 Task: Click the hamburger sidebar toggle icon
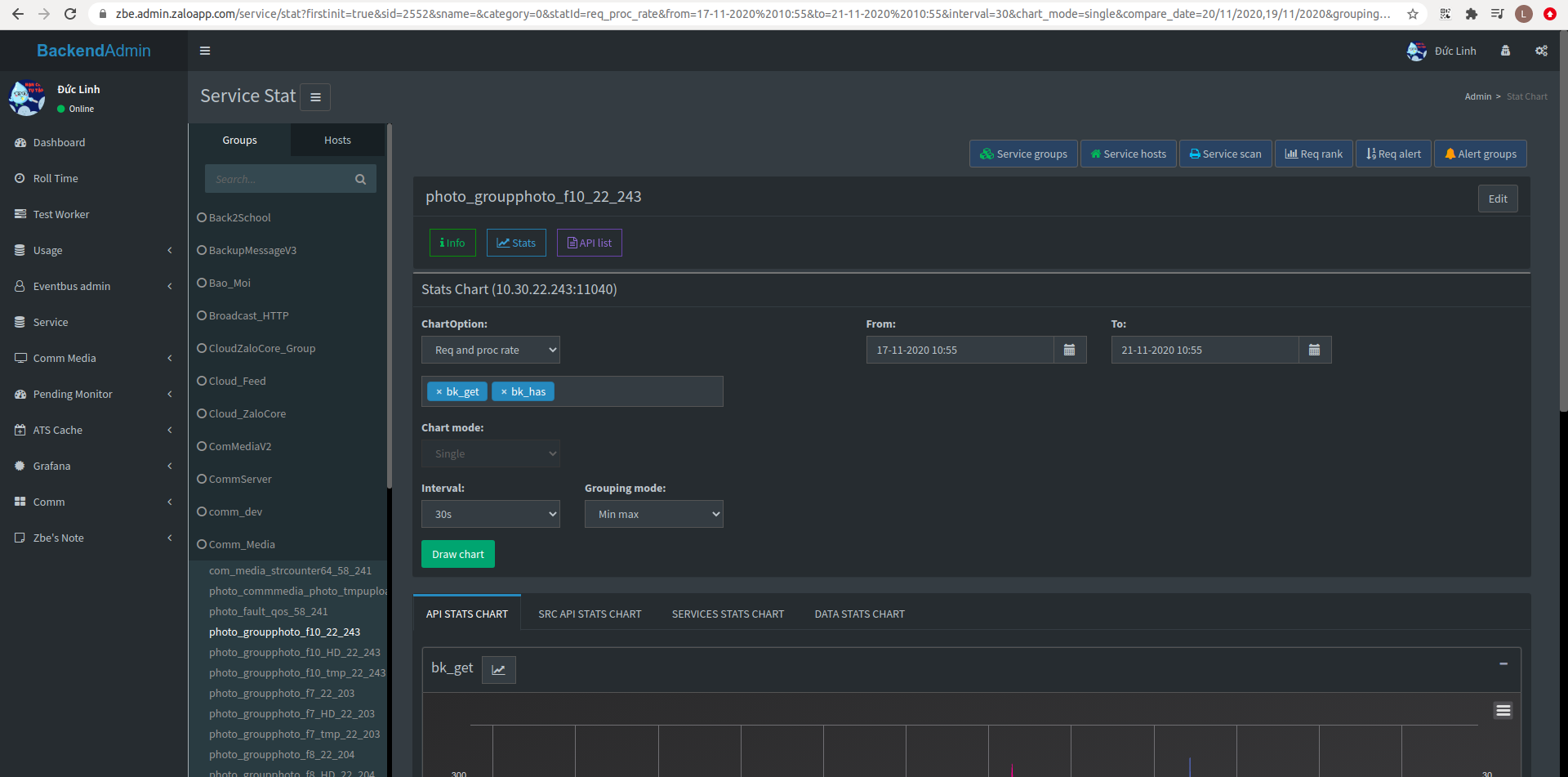click(205, 51)
